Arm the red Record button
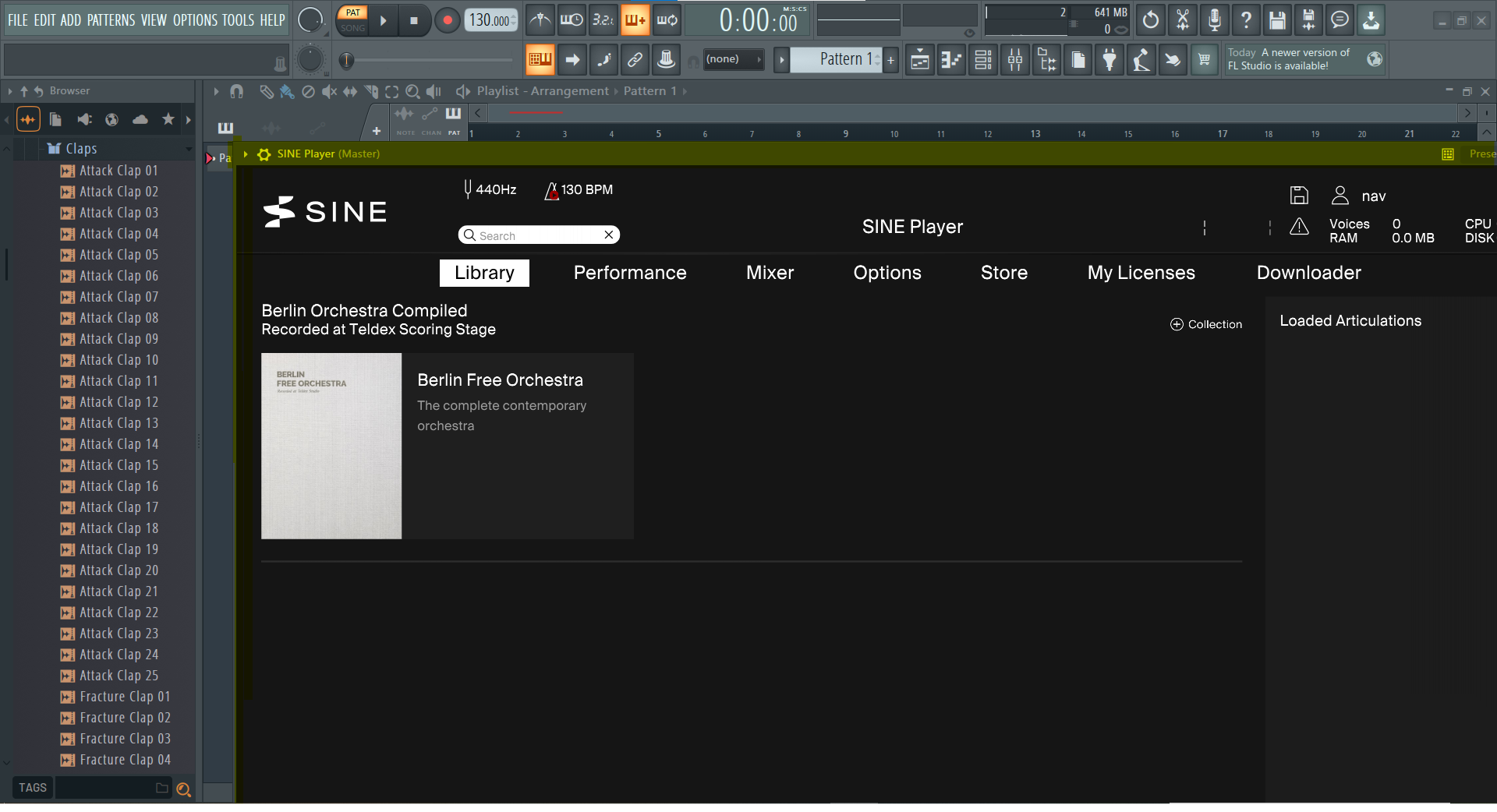Screen dimensions: 1497x812 [447, 21]
